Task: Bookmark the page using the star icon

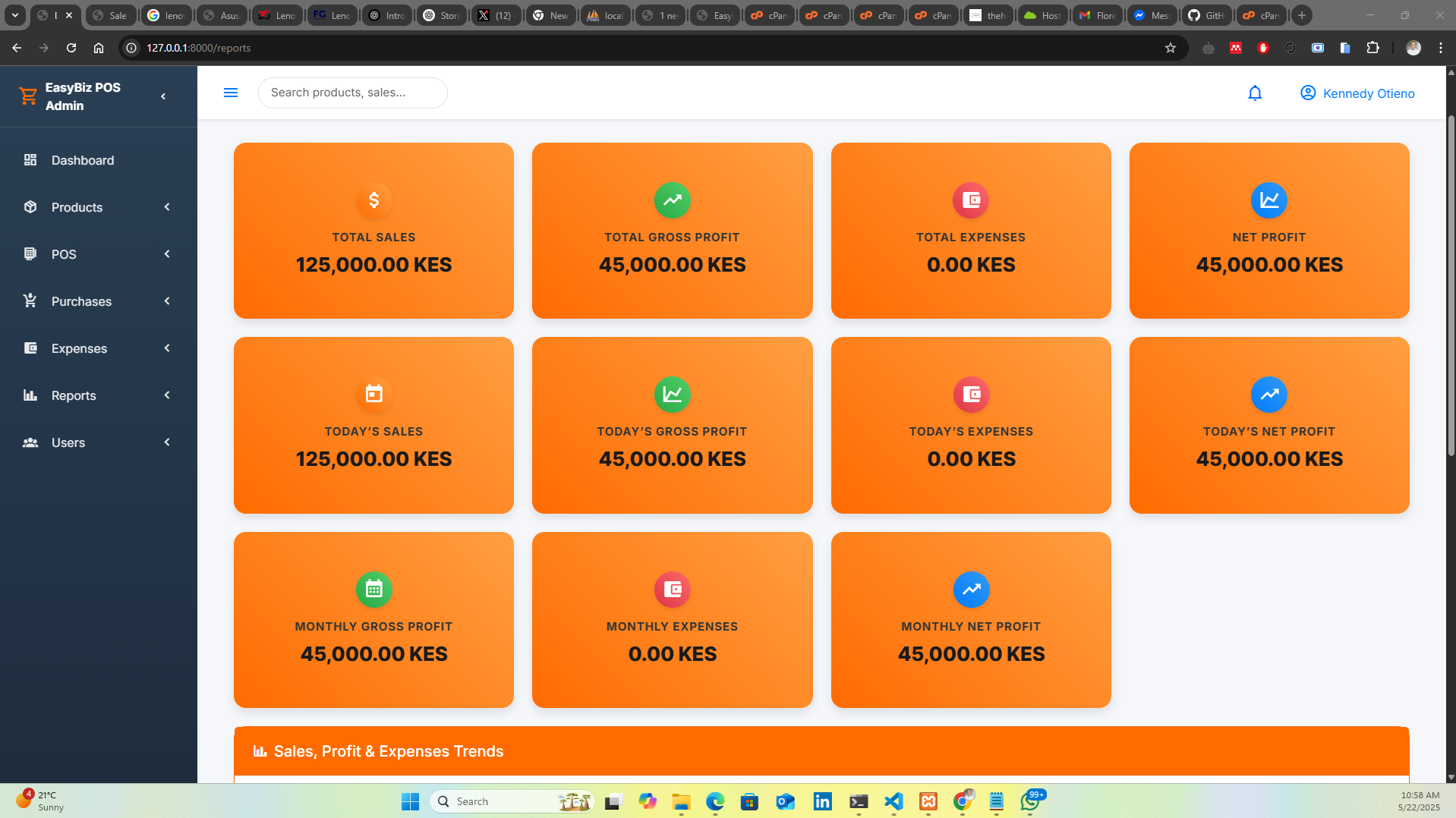Action: coord(1171,47)
